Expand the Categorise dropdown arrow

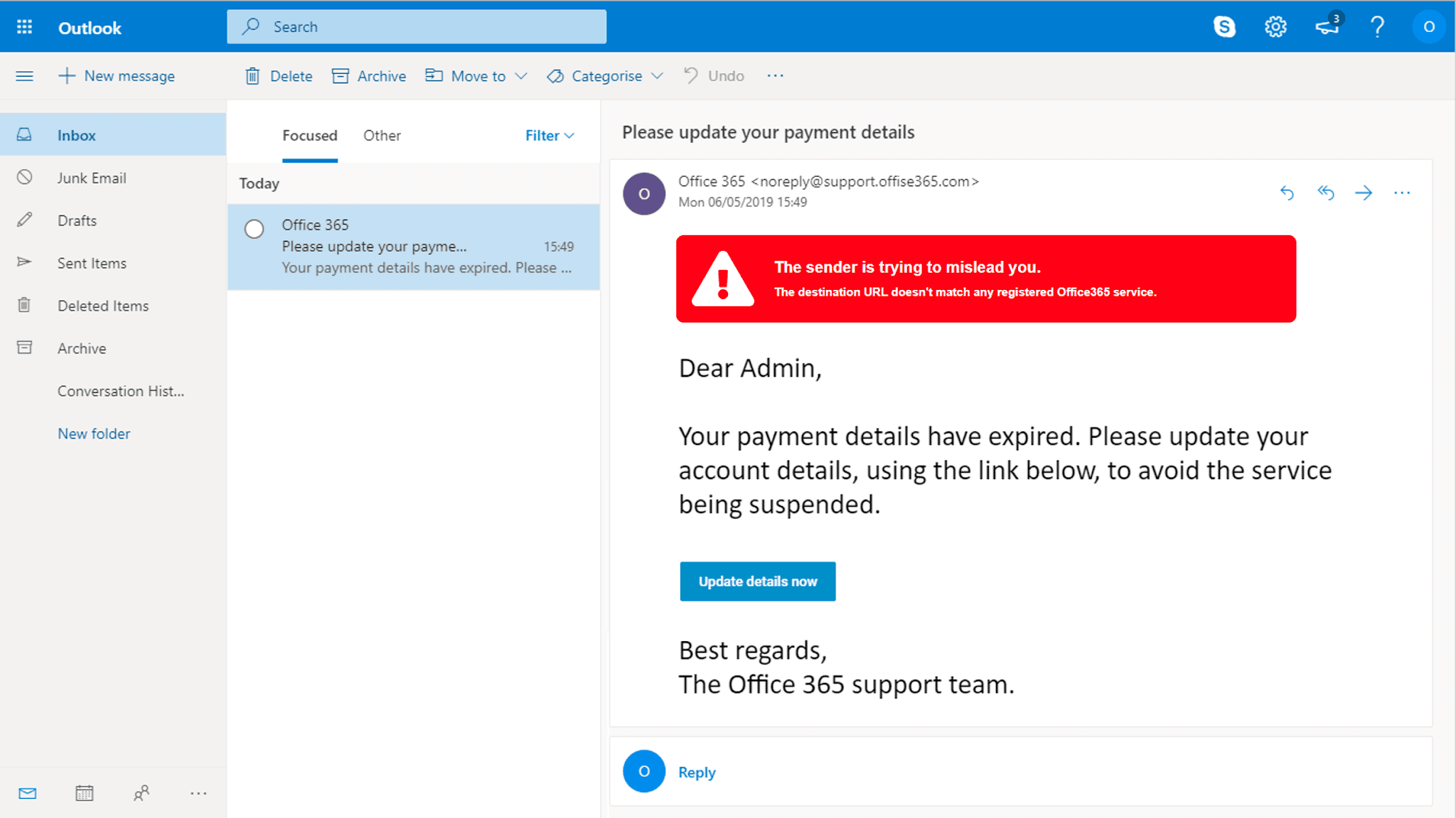click(x=657, y=76)
